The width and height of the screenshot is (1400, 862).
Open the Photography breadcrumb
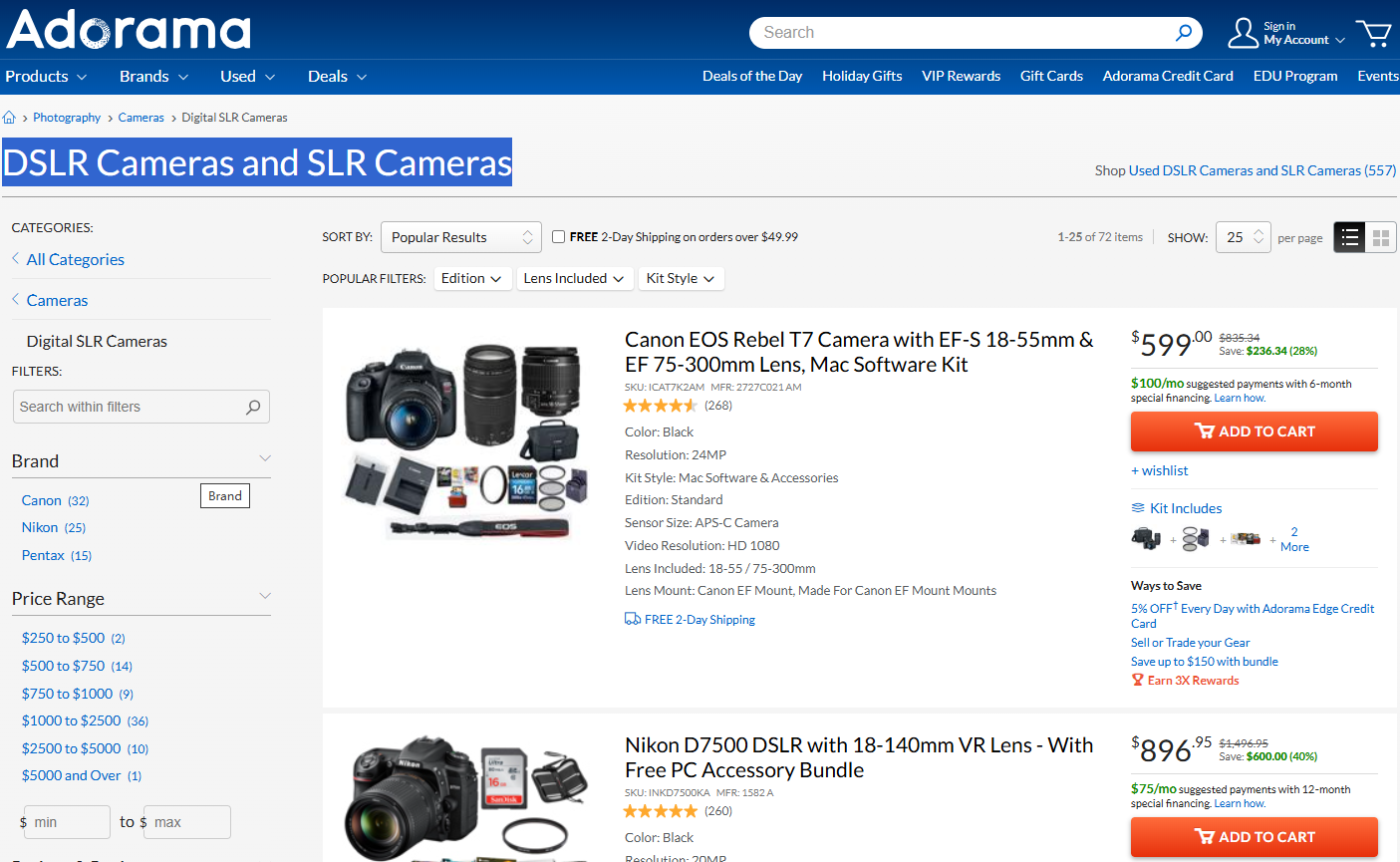[67, 118]
